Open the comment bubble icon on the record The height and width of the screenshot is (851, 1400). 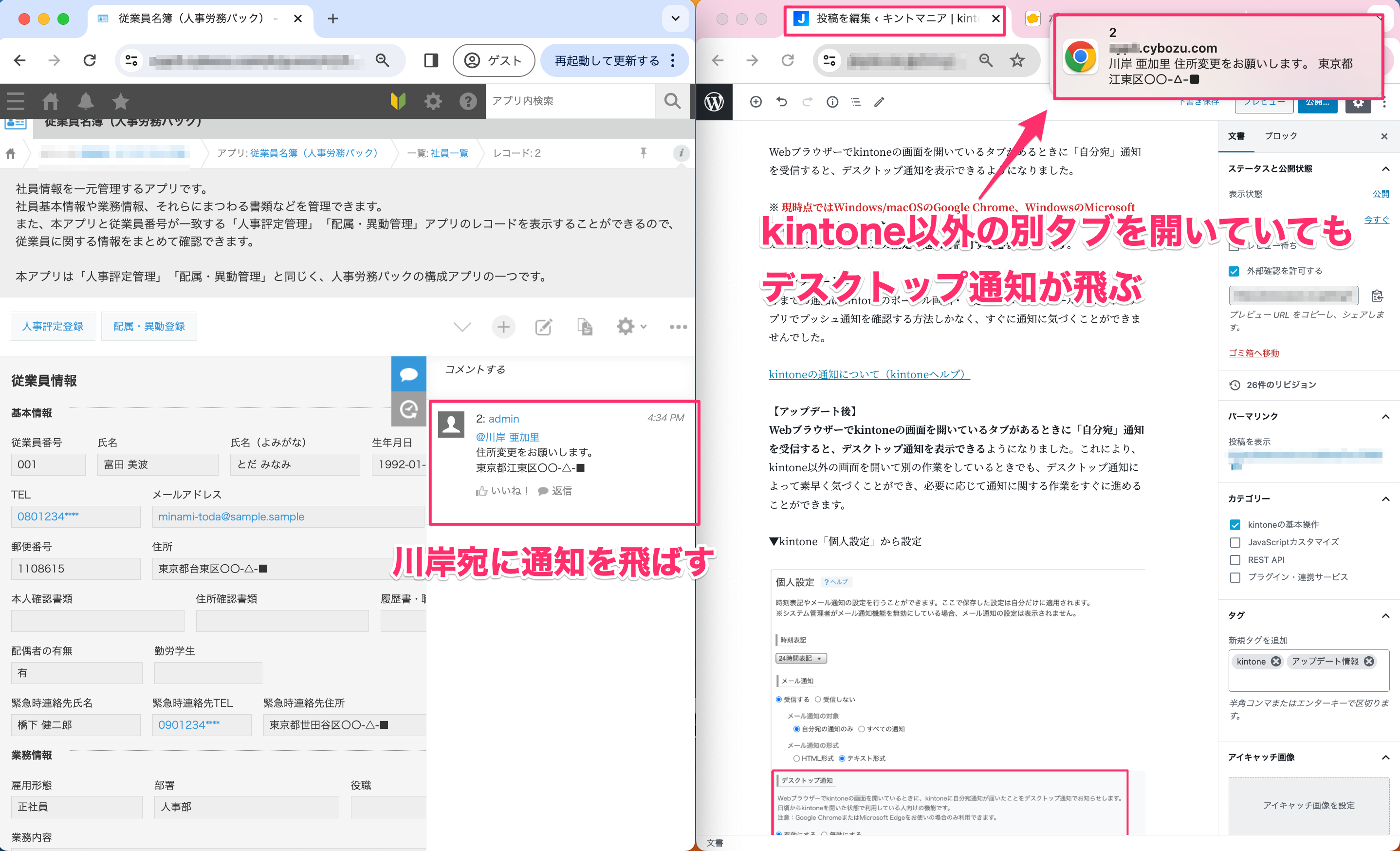[408, 374]
